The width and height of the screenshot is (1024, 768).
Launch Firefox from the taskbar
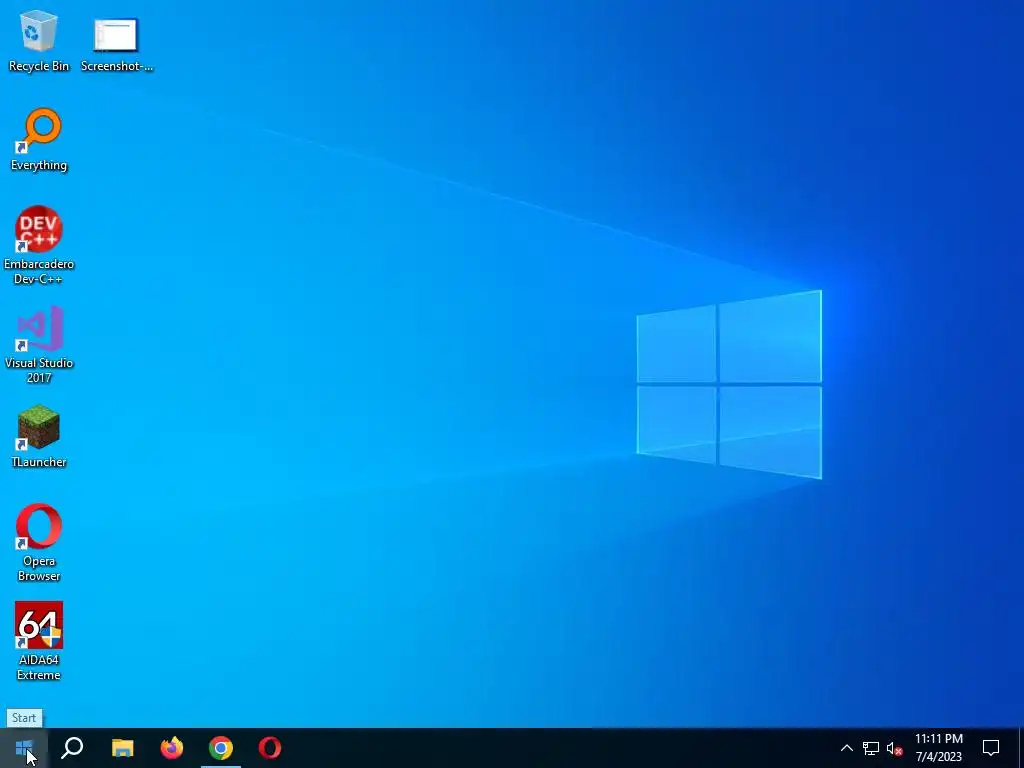point(172,748)
